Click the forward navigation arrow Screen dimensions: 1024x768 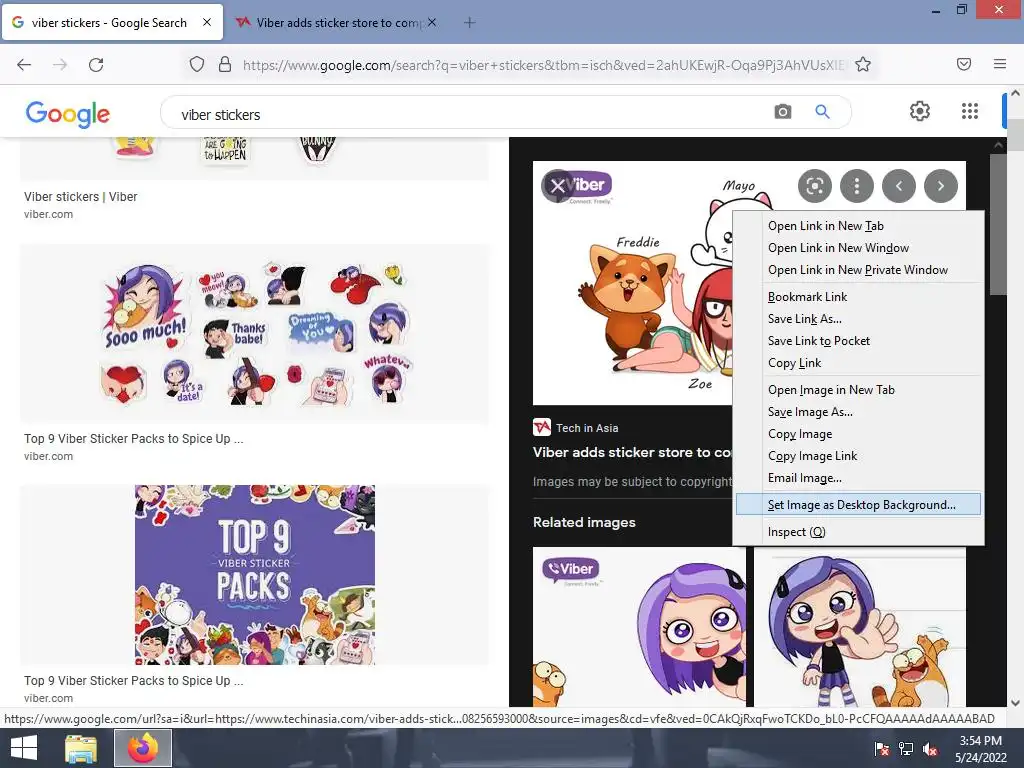[x=60, y=65]
